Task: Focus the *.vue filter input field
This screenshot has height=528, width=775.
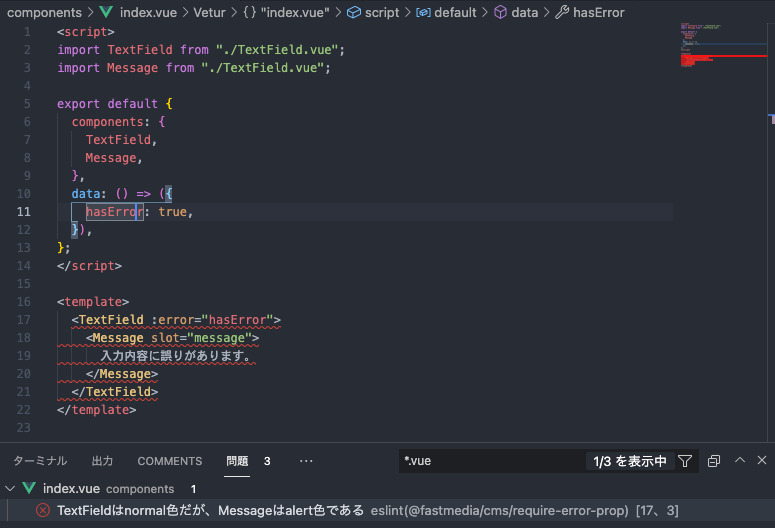Action: pos(492,461)
